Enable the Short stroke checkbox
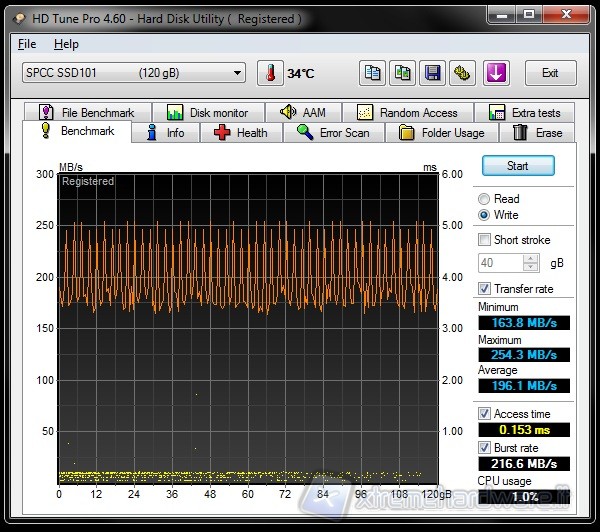600x532 pixels. click(x=485, y=240)
